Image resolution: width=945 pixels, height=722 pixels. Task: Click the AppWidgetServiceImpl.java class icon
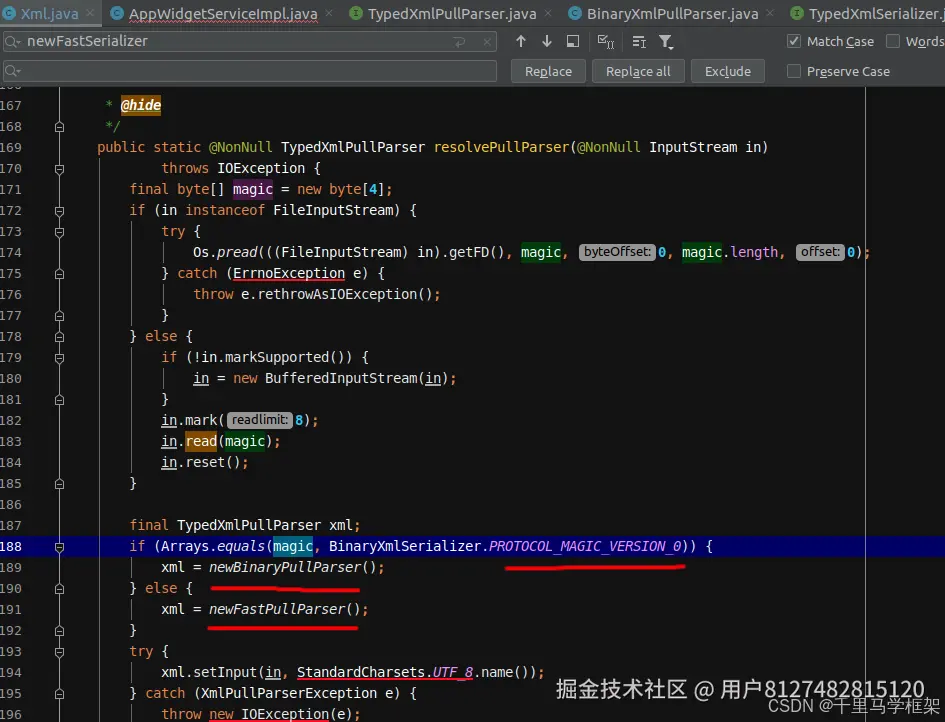118,13
